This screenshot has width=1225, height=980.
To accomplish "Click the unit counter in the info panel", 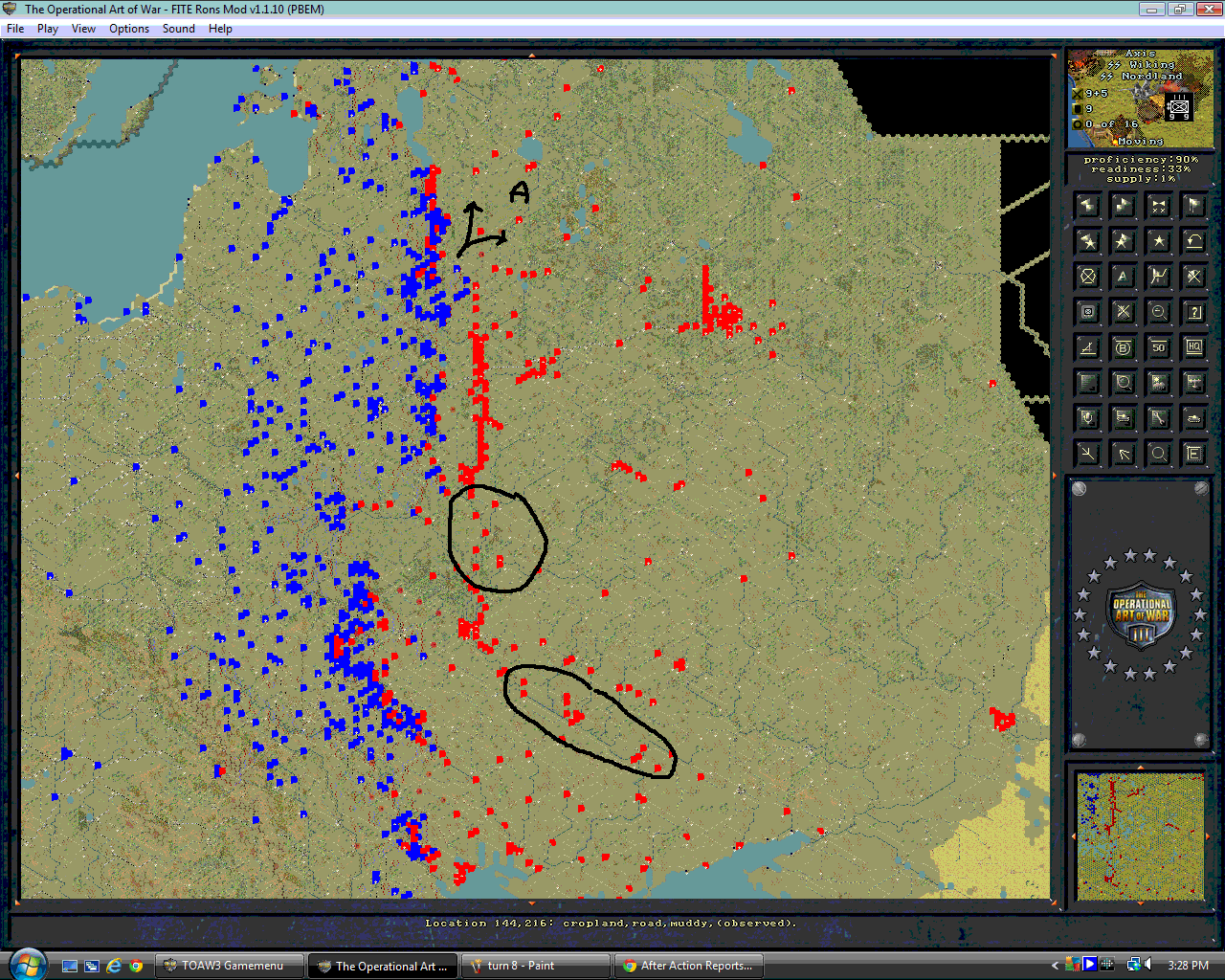I will [x=1179, y=107].
